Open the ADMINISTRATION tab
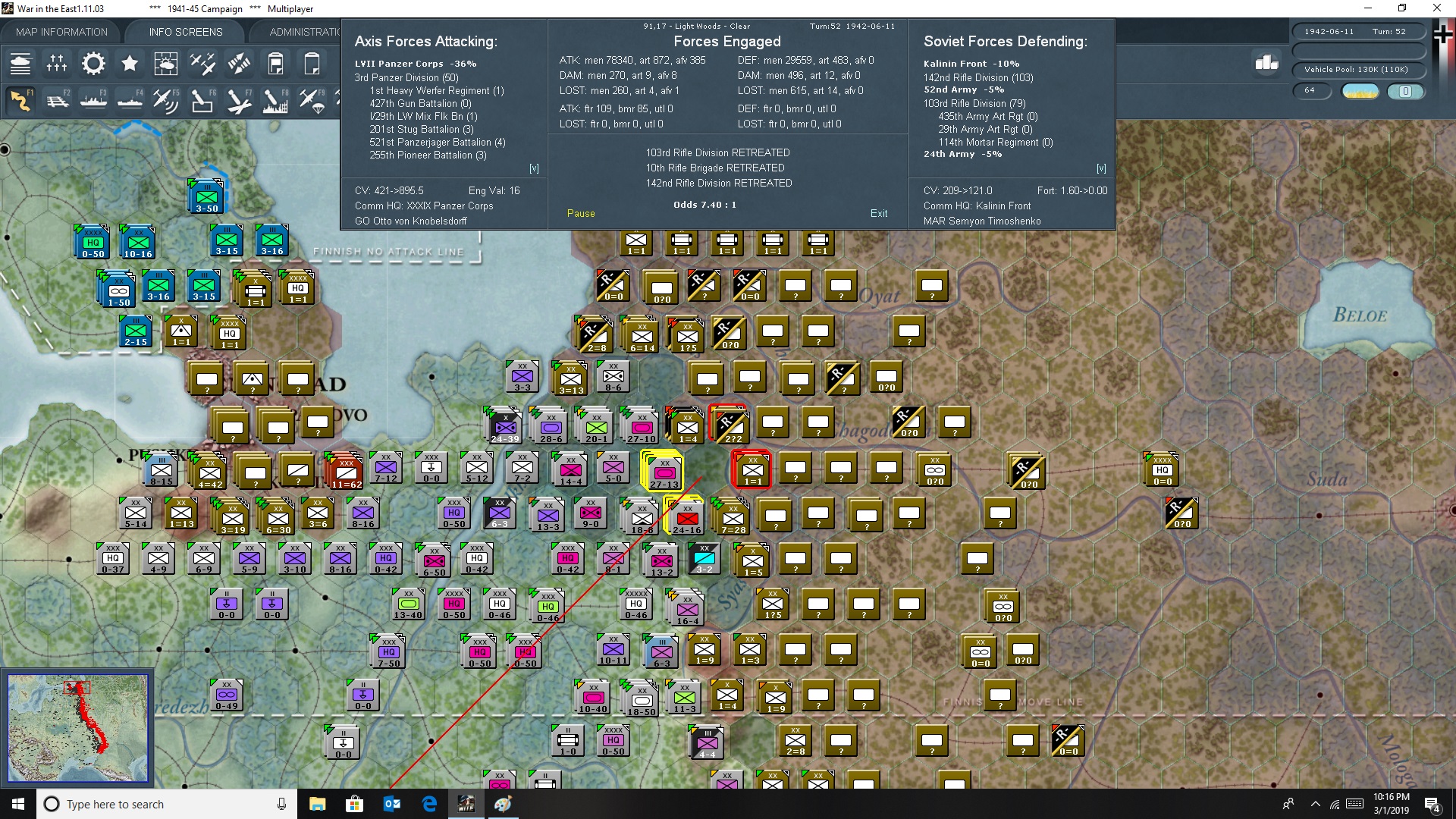The width and height of the screenshot is (1456, 819). 304,32
